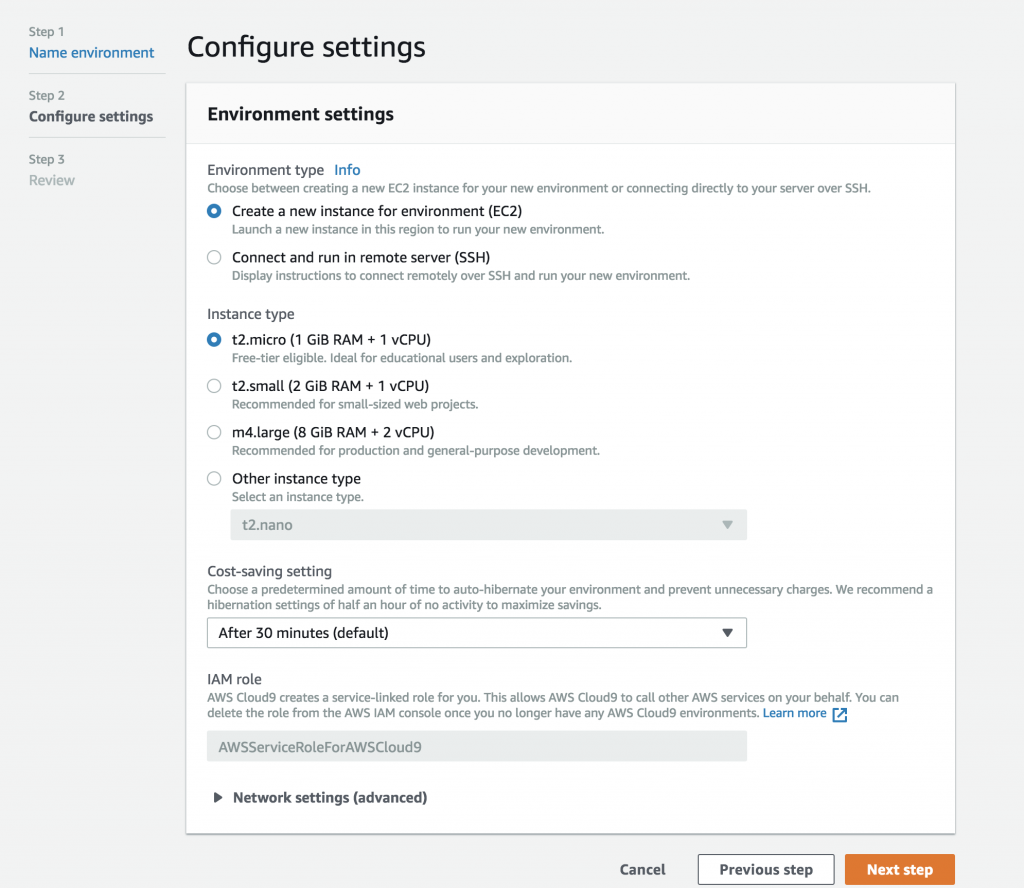Select Connect and run in remote server (SSH)
This screenshot has width=1024, height=888.
(x=214, y=257)
